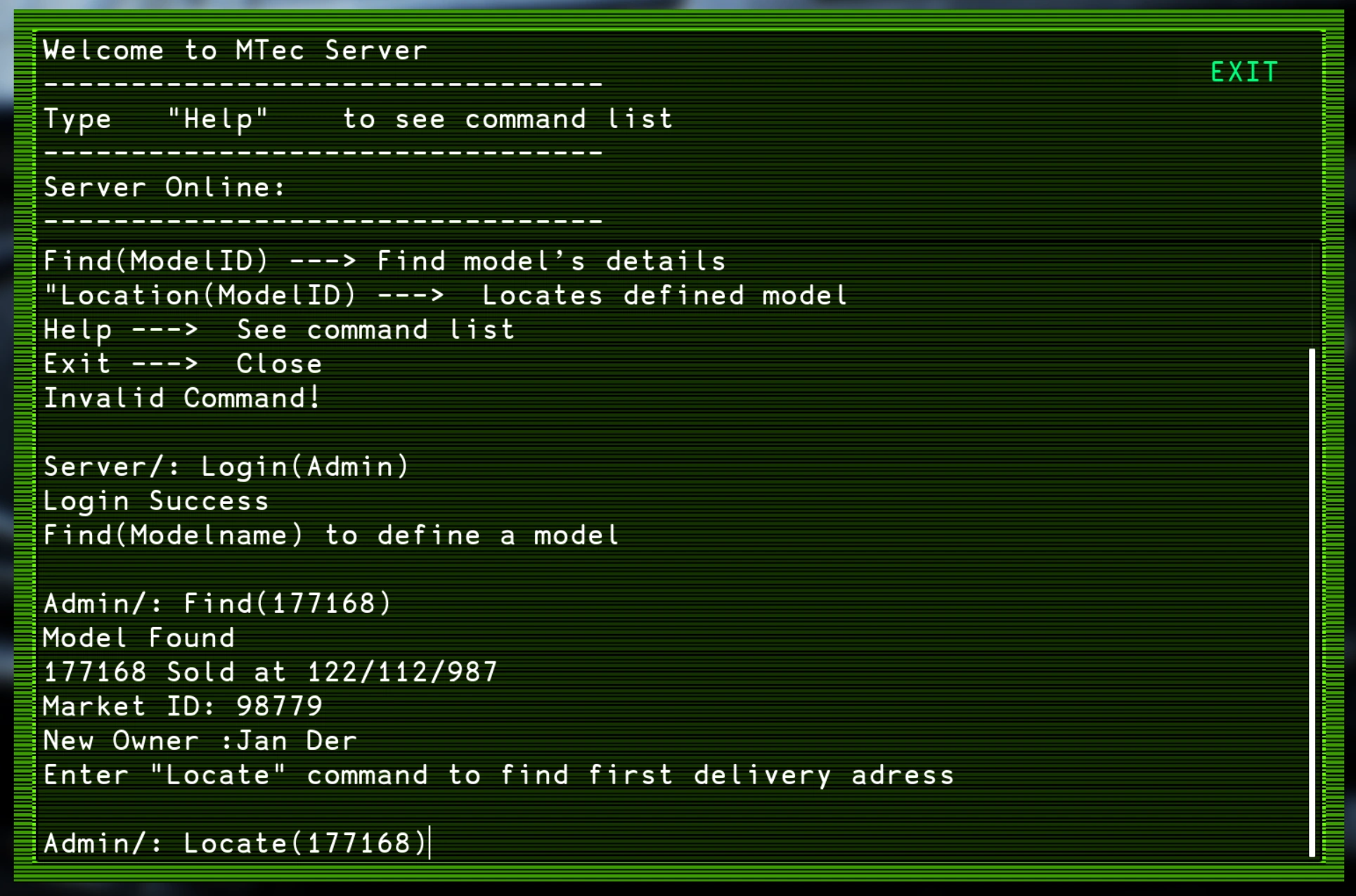Click the "Invalid Command!" error message
1356x896 pixels.
(x=182, y=398)
